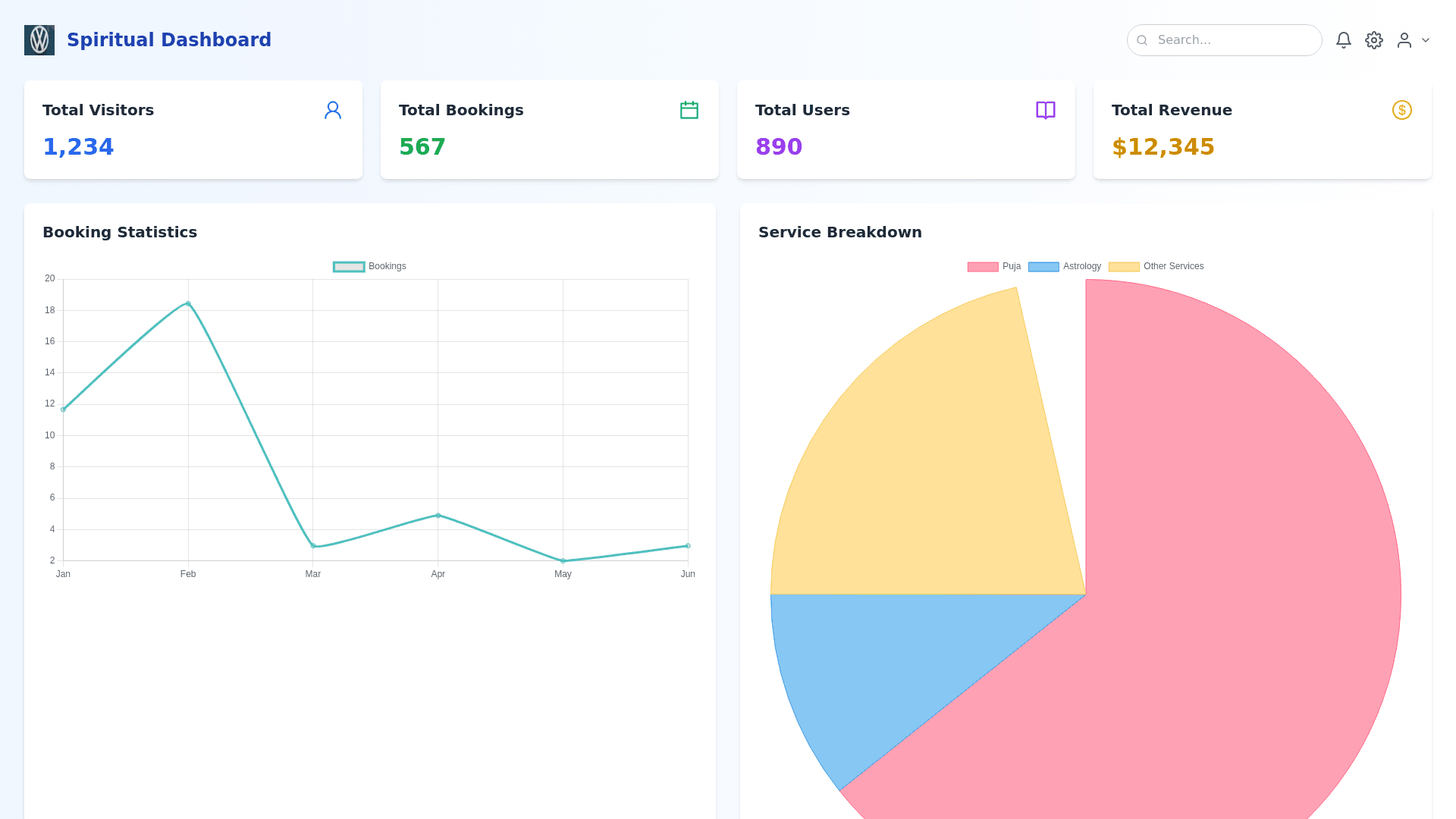Click the user profile icon
This screenshot has height=819, width=1456.
click(x=1404, y=40)
